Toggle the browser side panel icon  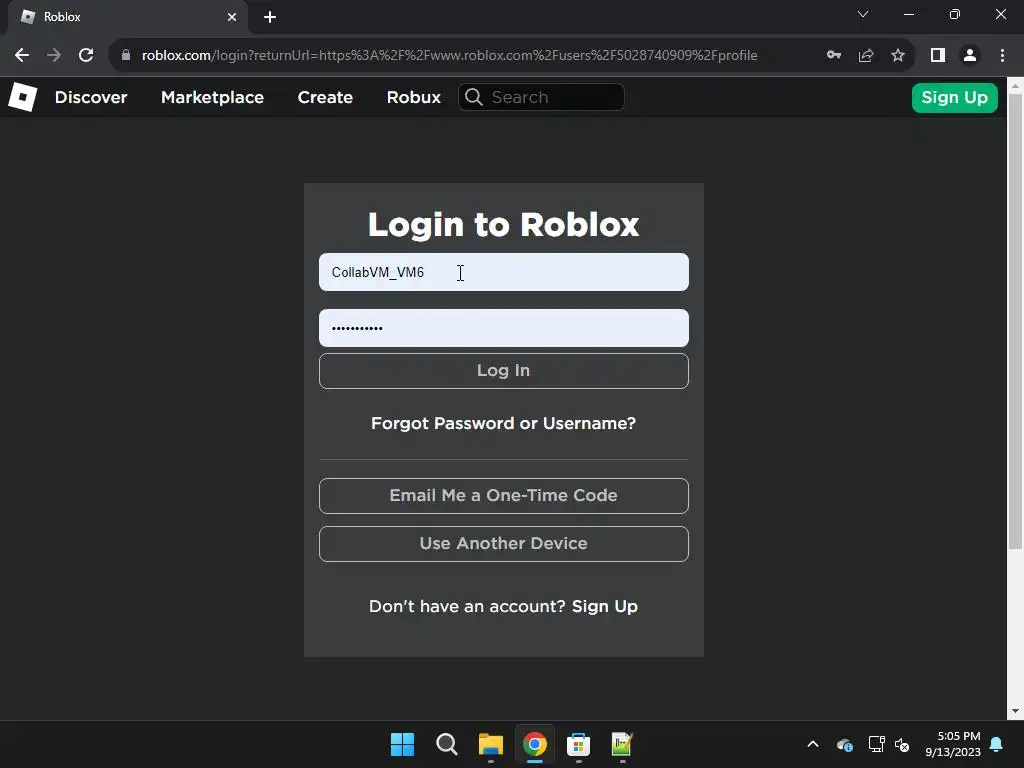938,56
